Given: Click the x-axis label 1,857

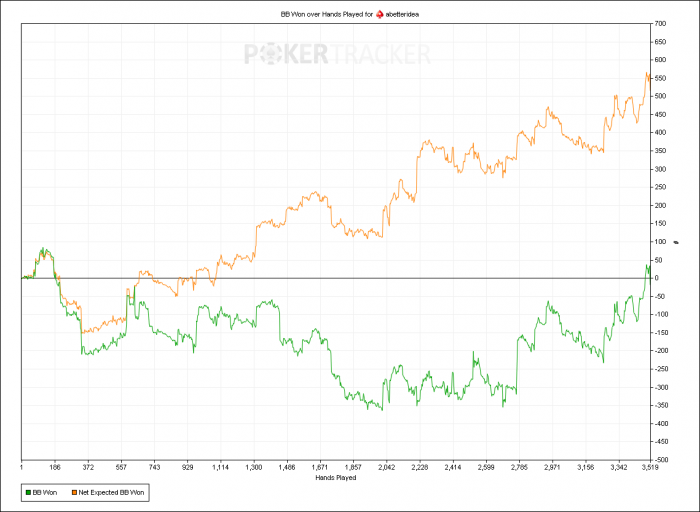Looking at the screenshot, I should [353, 467].
